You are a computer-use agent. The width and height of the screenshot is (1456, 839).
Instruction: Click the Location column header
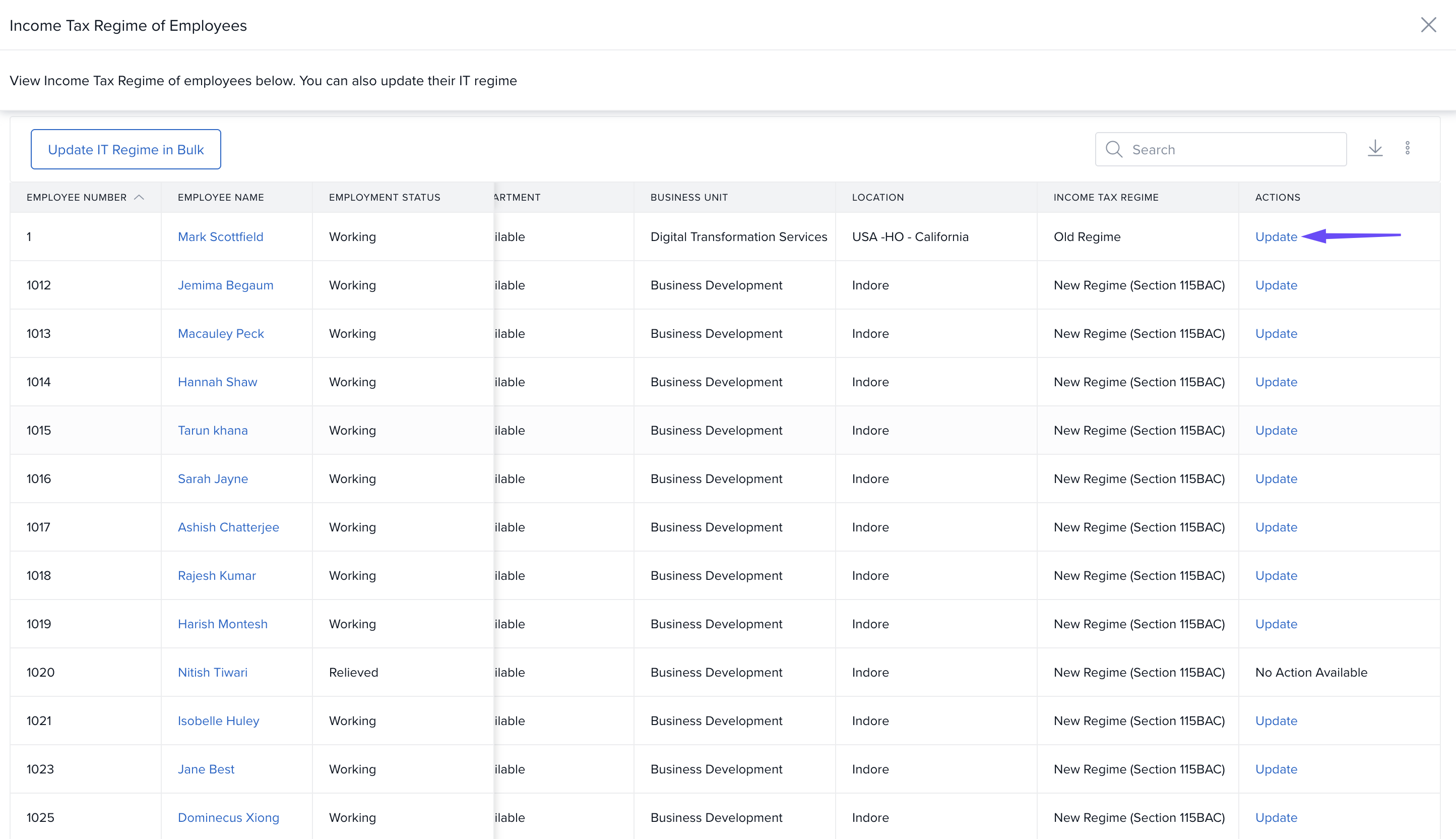[877, 197]
